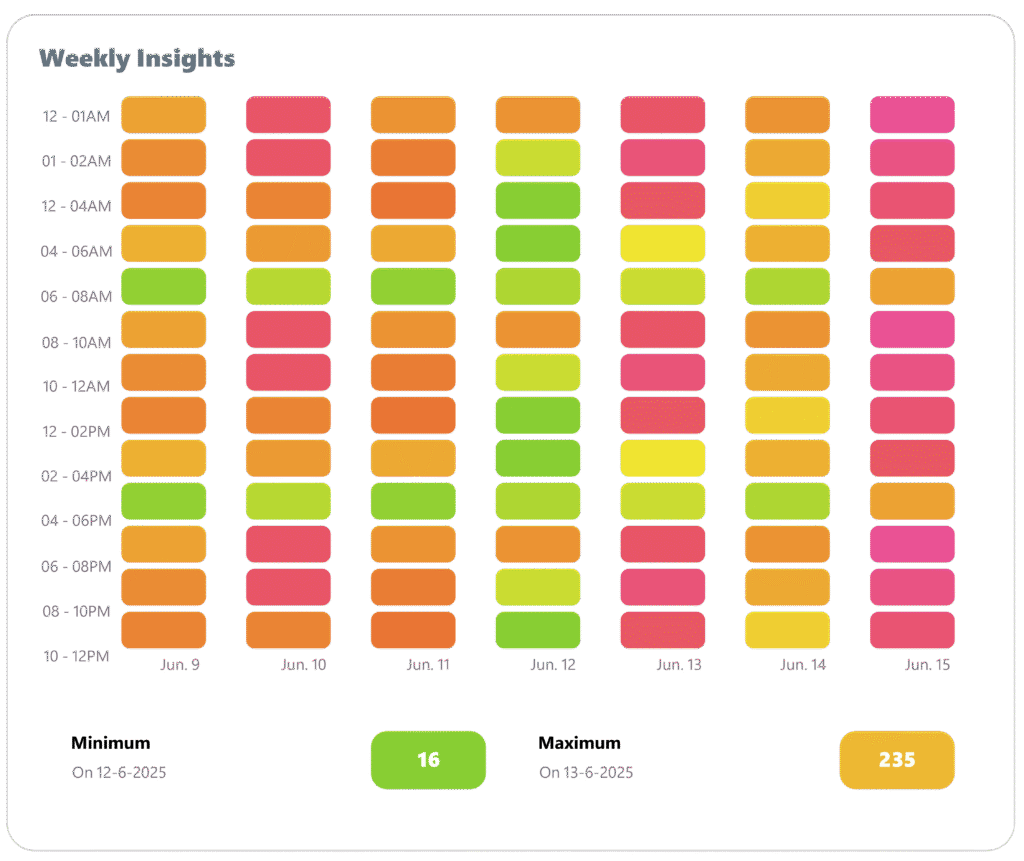Screen dimensions: 1024x861
Task: Click the Weekly Insights heading
Action: (136, 59)
